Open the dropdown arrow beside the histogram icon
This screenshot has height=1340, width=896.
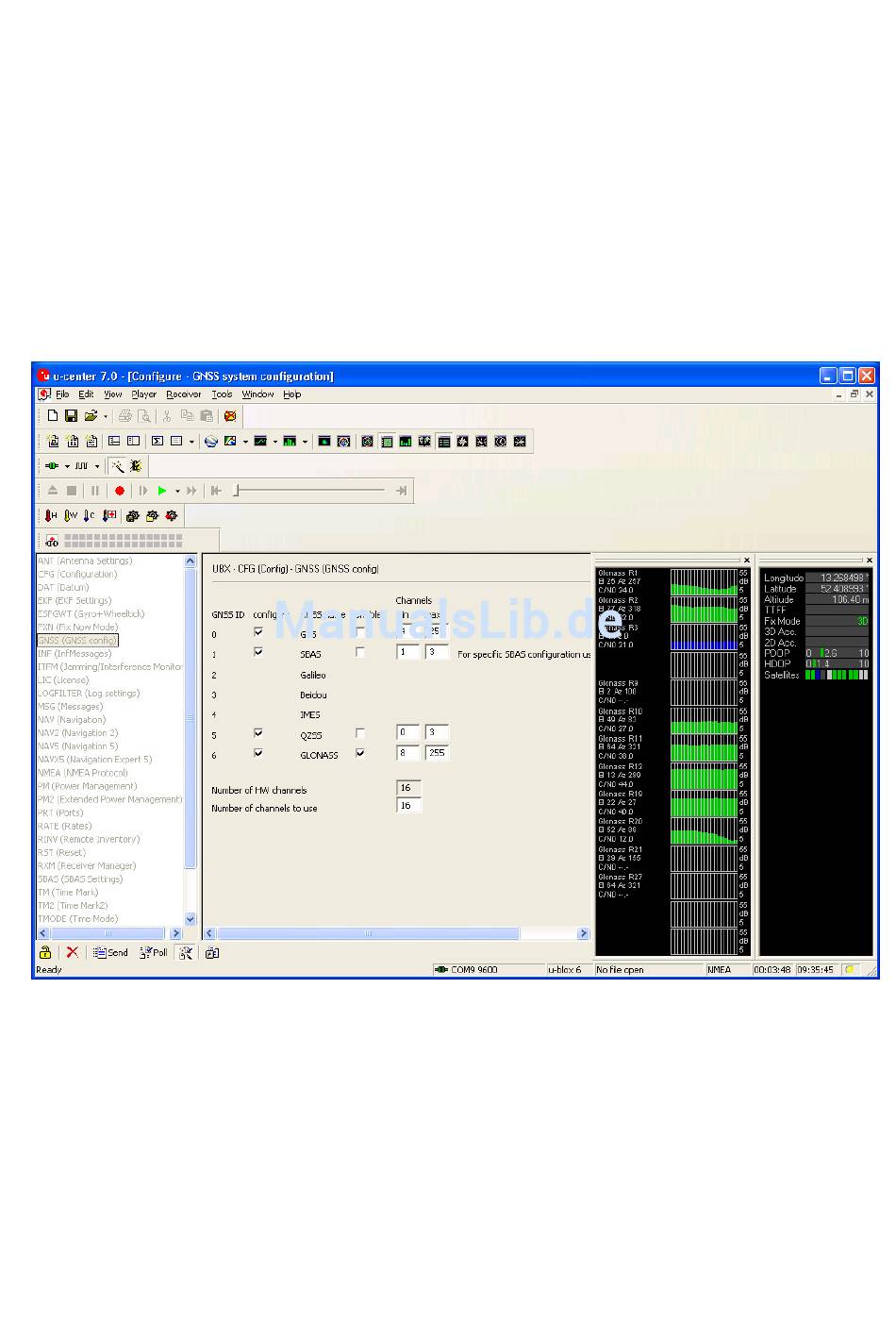[x=305, y=442]
